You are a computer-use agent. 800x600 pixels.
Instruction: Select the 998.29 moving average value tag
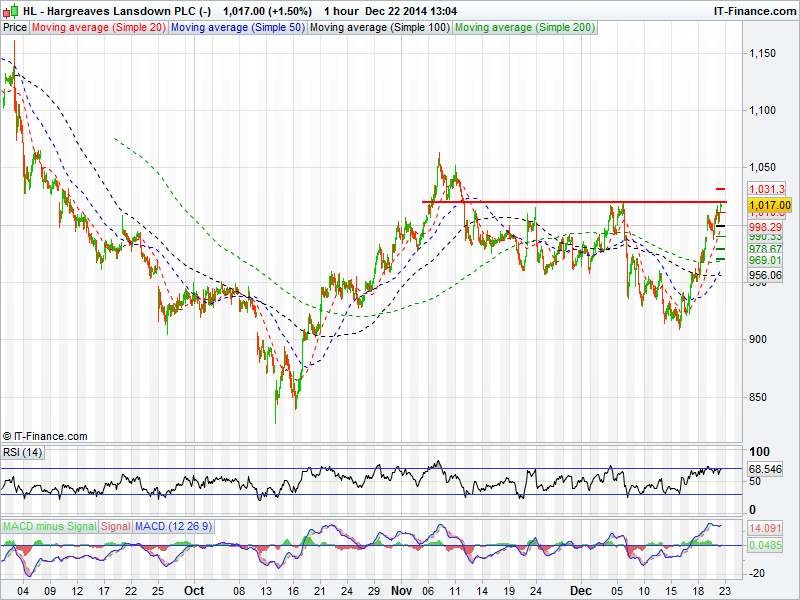(767, 227)
